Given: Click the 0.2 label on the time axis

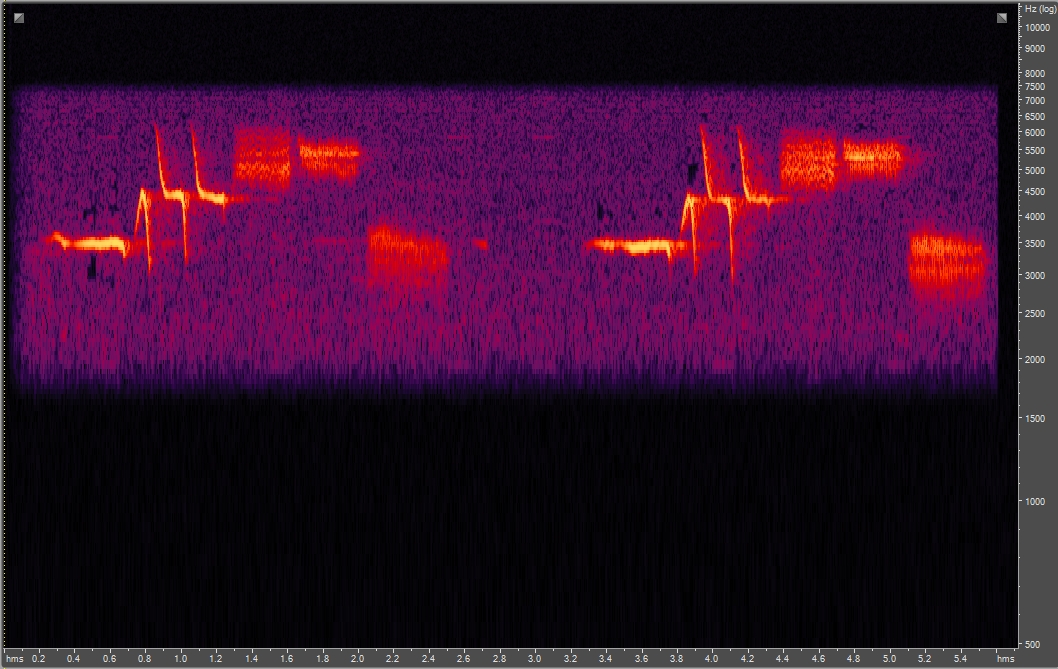Looking at the screenshot, I should (x=39, y=659).
